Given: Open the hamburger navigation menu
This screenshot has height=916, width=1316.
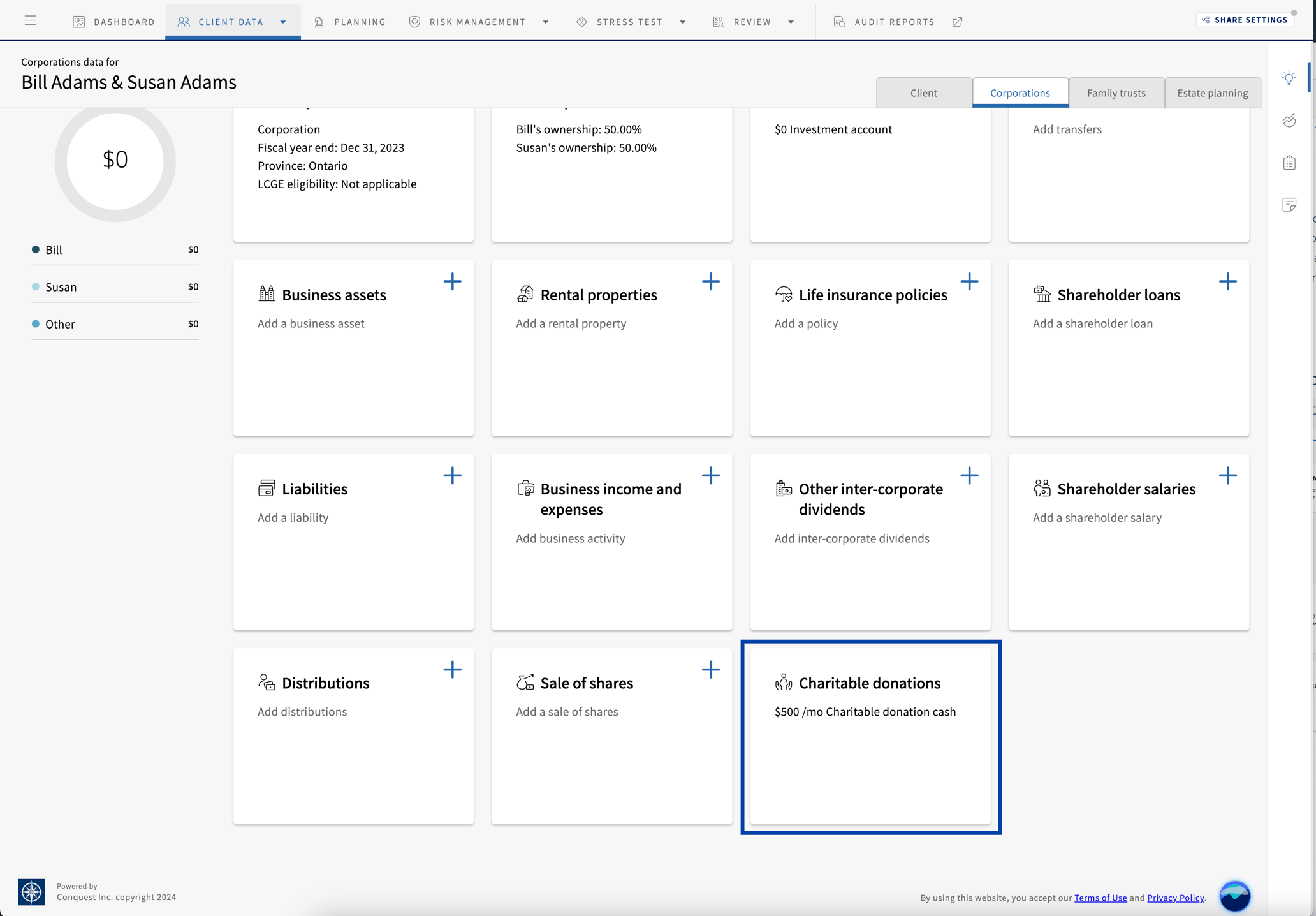Looking at the screenshot, I should point(30,20).
